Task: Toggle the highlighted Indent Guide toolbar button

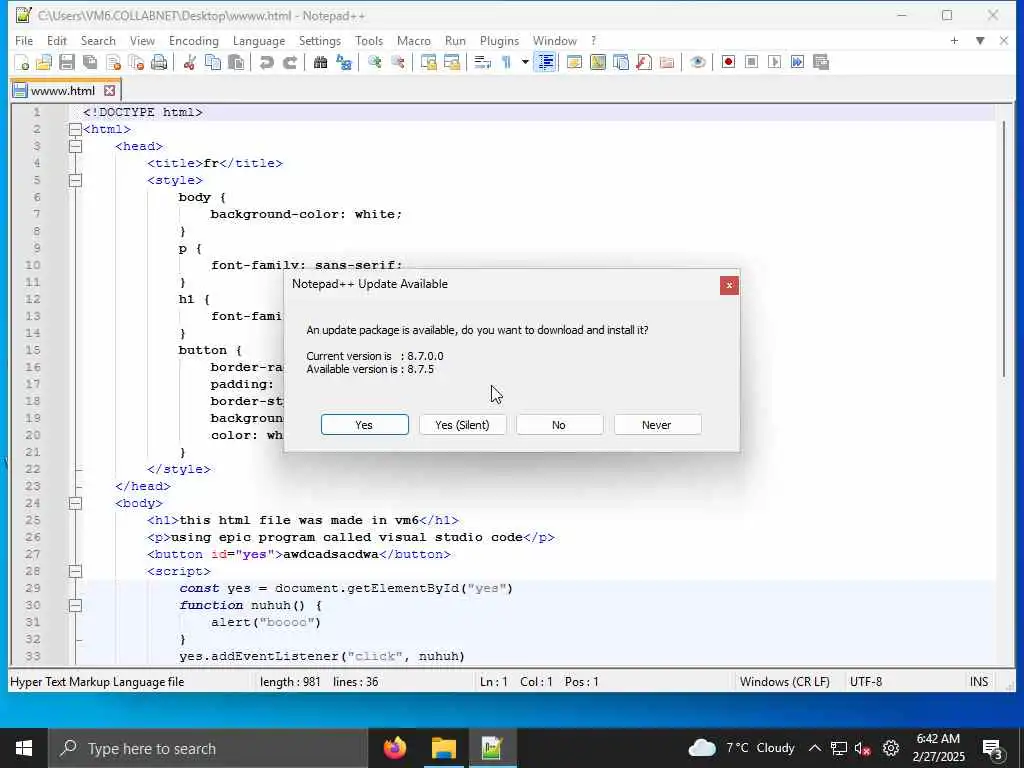Action: point(545,63)
